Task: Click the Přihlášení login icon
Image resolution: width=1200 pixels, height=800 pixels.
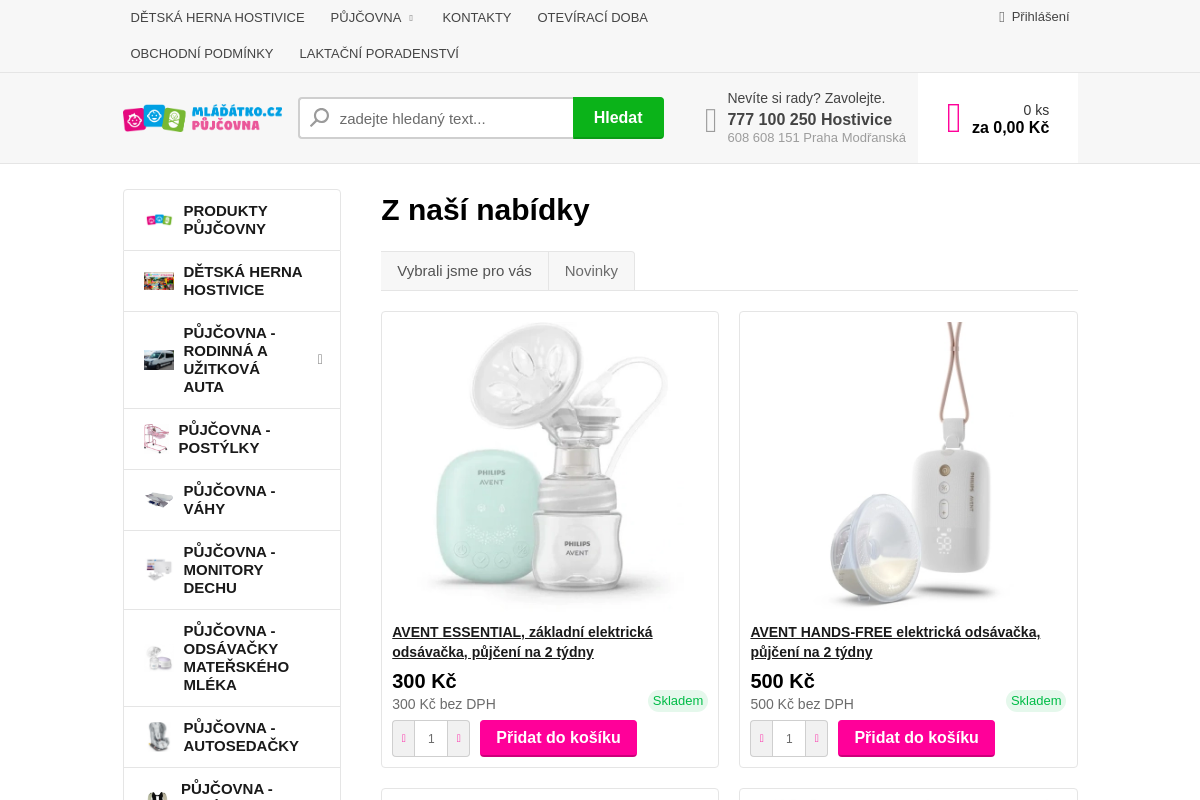Action: point(1001,16)
